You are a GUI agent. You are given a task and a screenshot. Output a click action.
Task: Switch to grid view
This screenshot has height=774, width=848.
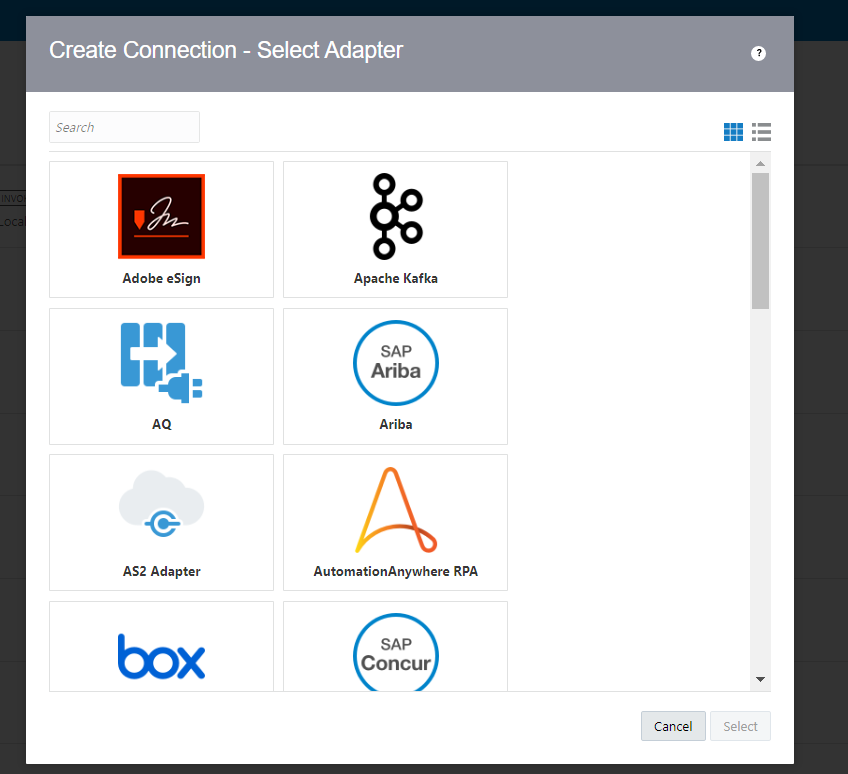coord(733,132)
